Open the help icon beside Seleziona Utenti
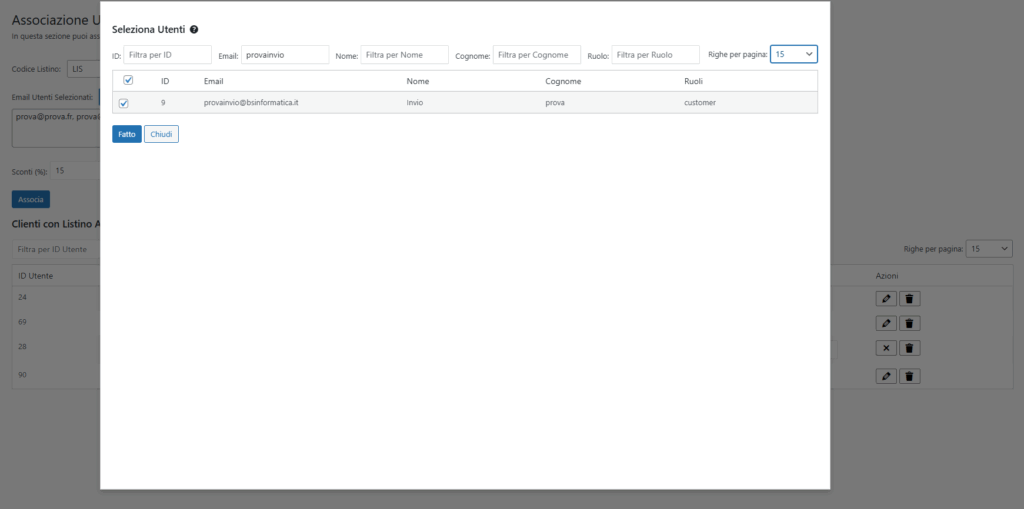This screenshot has height=509, width=1024. tap(194, 29)
